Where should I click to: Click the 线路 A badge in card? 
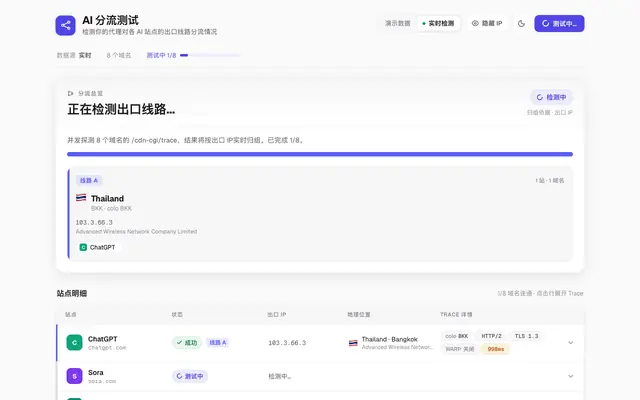pos(89,180)
